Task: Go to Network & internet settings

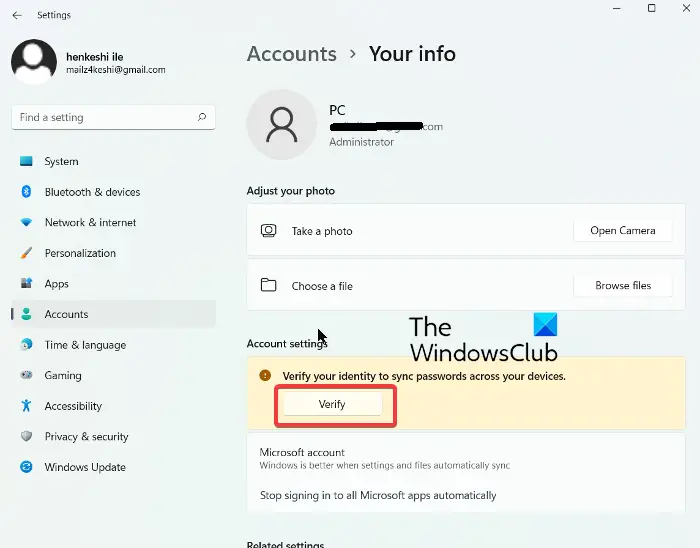Action: coord(114,222)
